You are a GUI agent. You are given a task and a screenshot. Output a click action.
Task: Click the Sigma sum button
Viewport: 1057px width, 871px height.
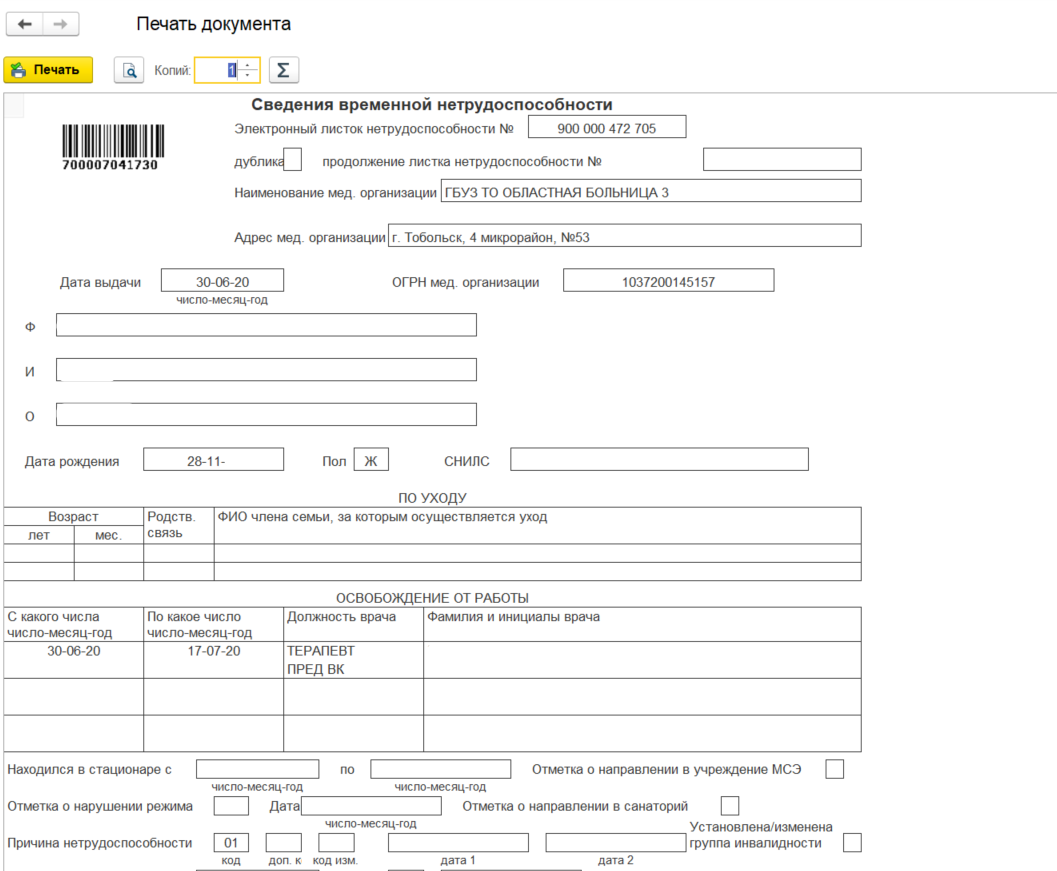pos(283,70)
